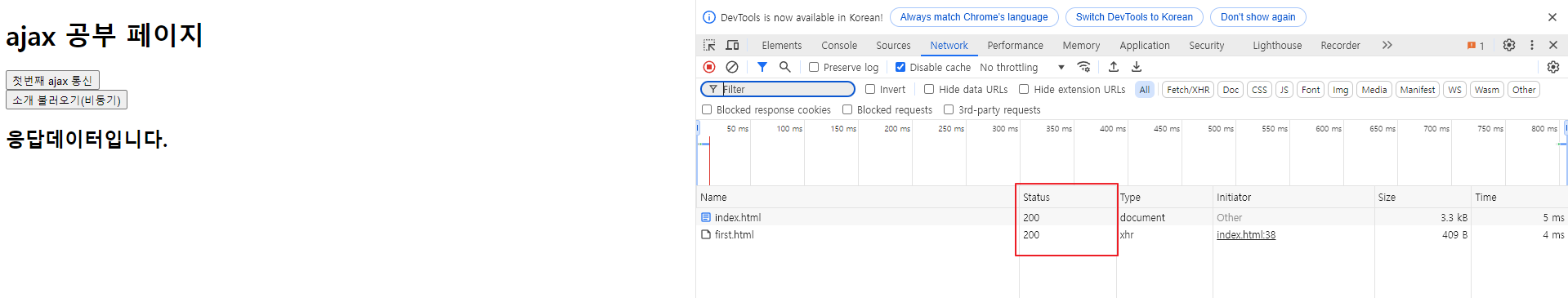The image size is (1568, 298).
Task: Export HAR file download icon
Action: (1137, 67)
